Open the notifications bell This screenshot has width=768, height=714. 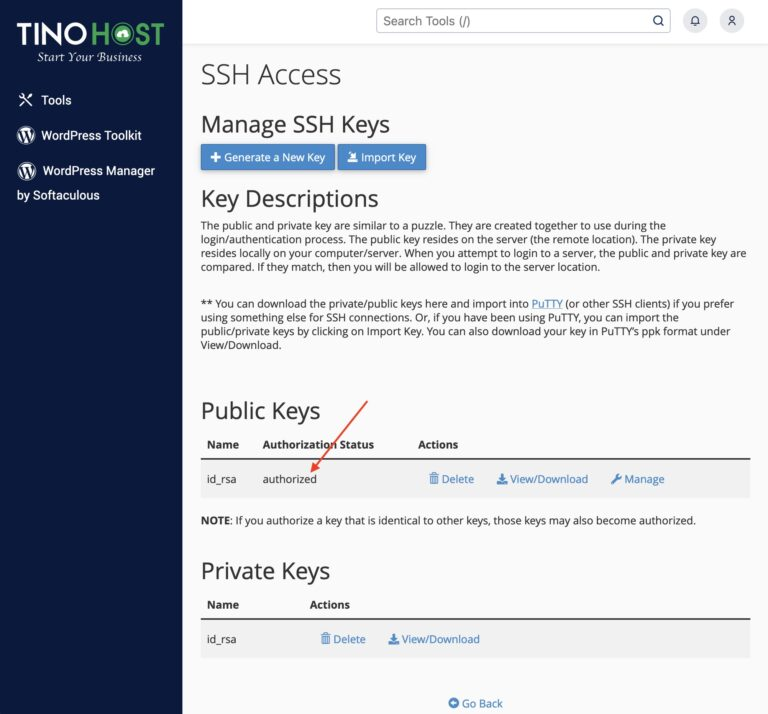pos(695,21)
